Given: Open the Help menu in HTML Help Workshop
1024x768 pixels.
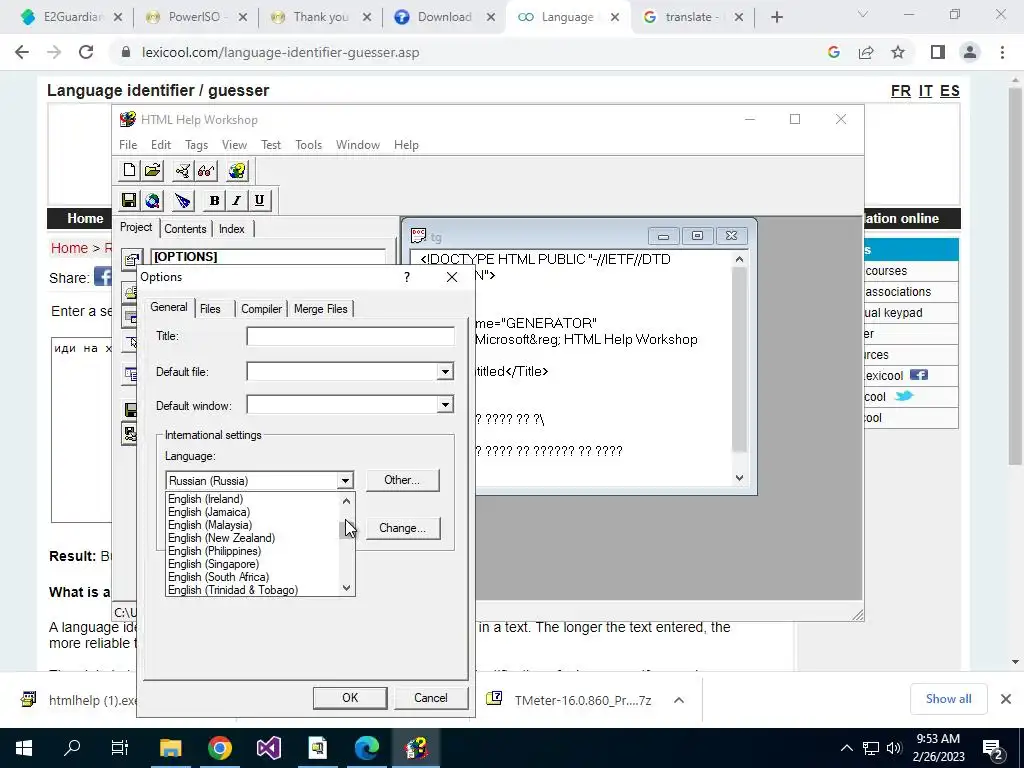Looking at the screenshot, I should (406, 145).
